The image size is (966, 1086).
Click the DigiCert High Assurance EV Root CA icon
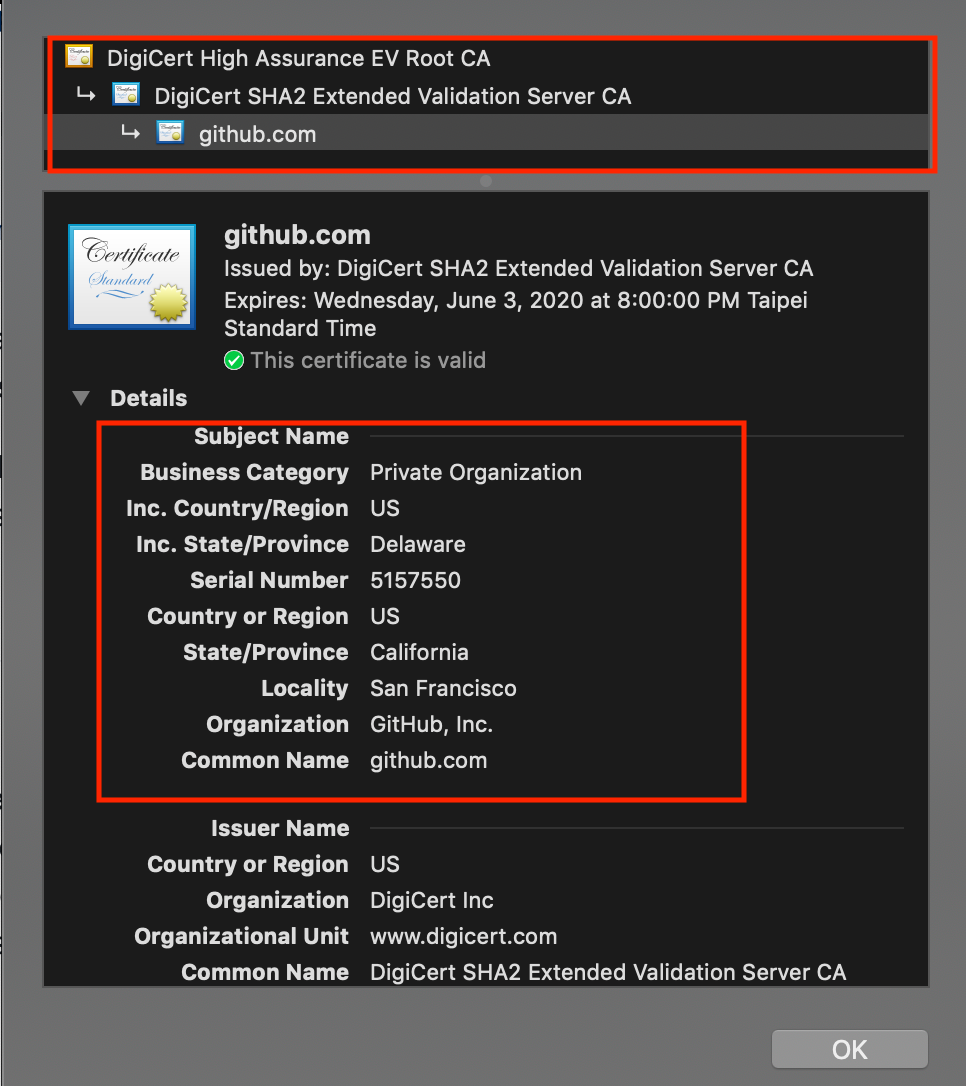point(79,56)
